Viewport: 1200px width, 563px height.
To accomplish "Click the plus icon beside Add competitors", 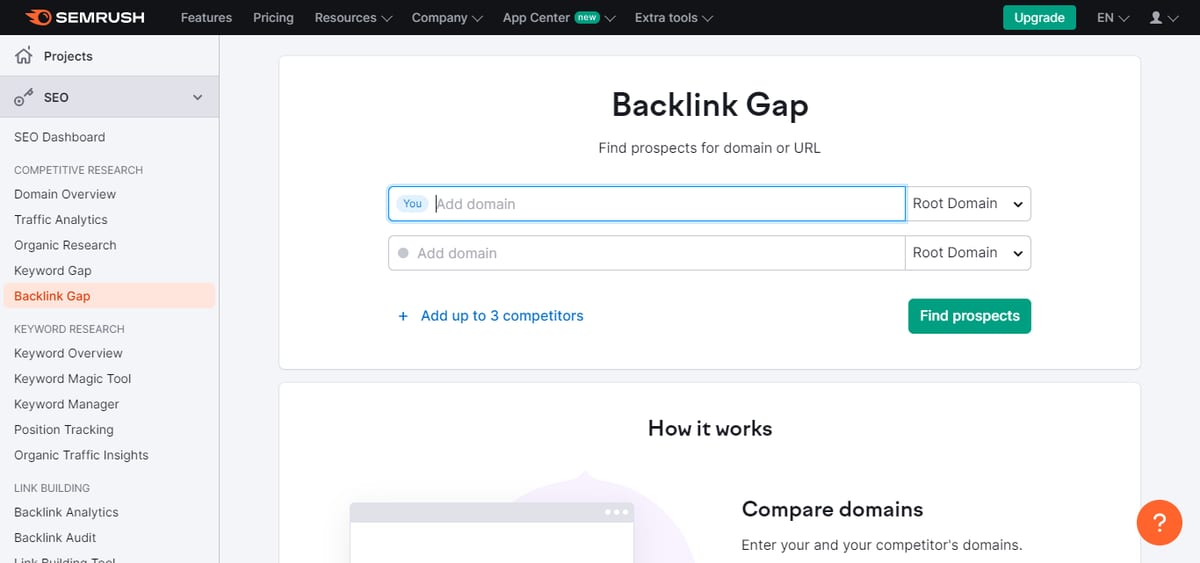I will click(x=403, y=316).
